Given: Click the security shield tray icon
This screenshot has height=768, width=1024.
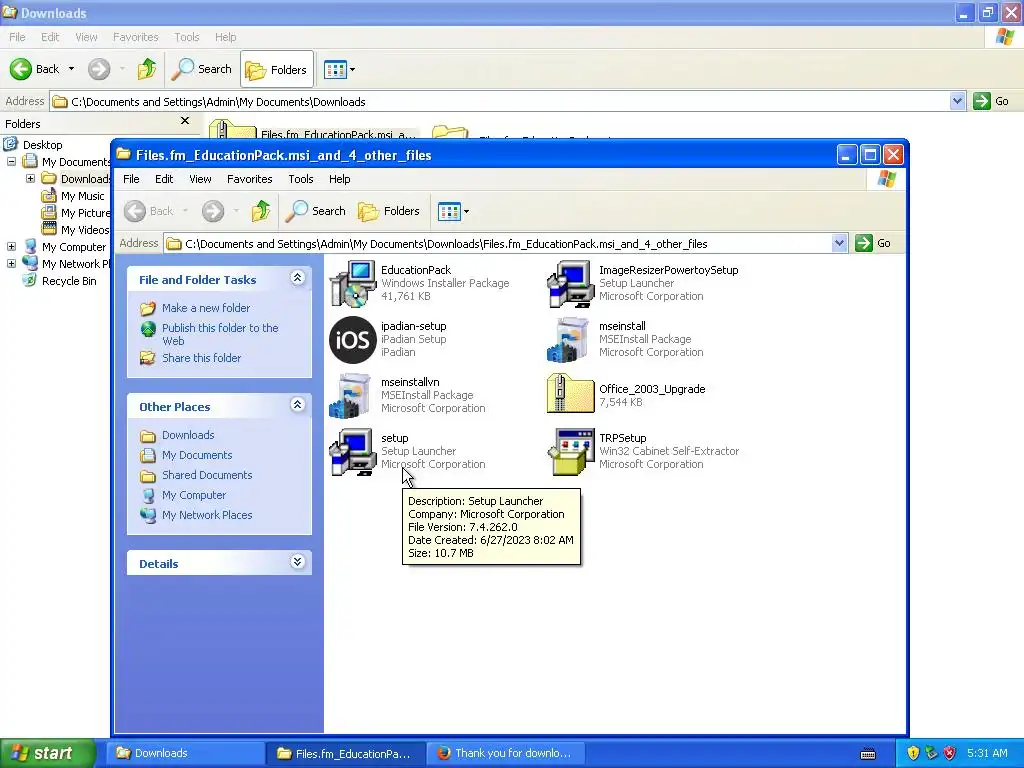Looking at the screenshot, I should 913,753.
